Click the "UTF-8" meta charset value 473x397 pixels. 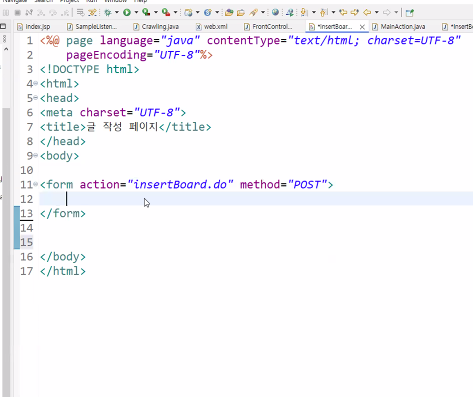click(x=157, y=112)
